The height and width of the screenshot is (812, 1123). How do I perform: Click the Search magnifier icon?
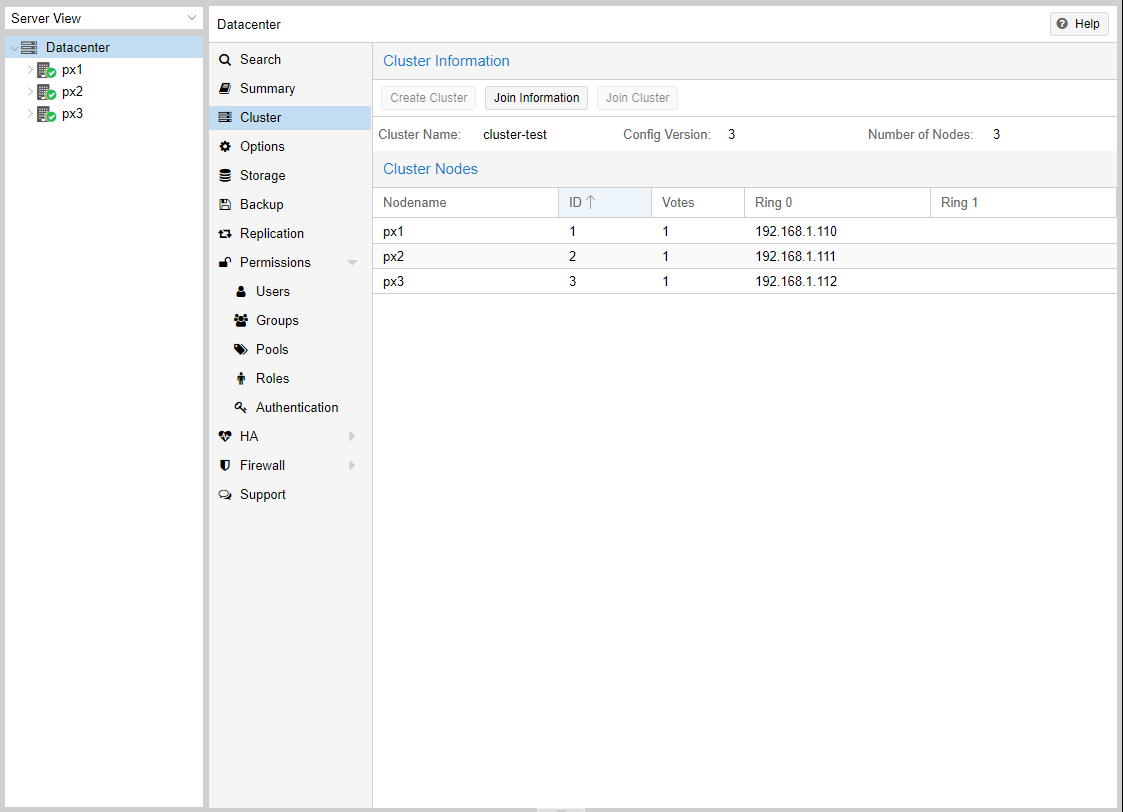225,60
